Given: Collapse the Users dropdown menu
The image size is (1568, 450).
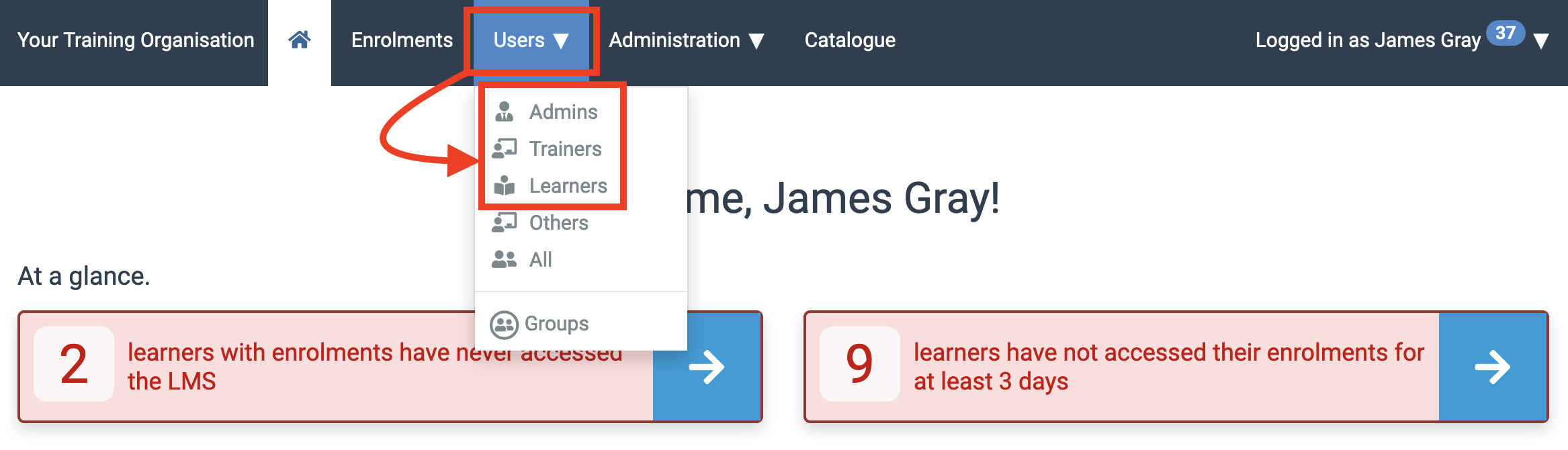Looking at the screenshot, I should coord(531,40).
